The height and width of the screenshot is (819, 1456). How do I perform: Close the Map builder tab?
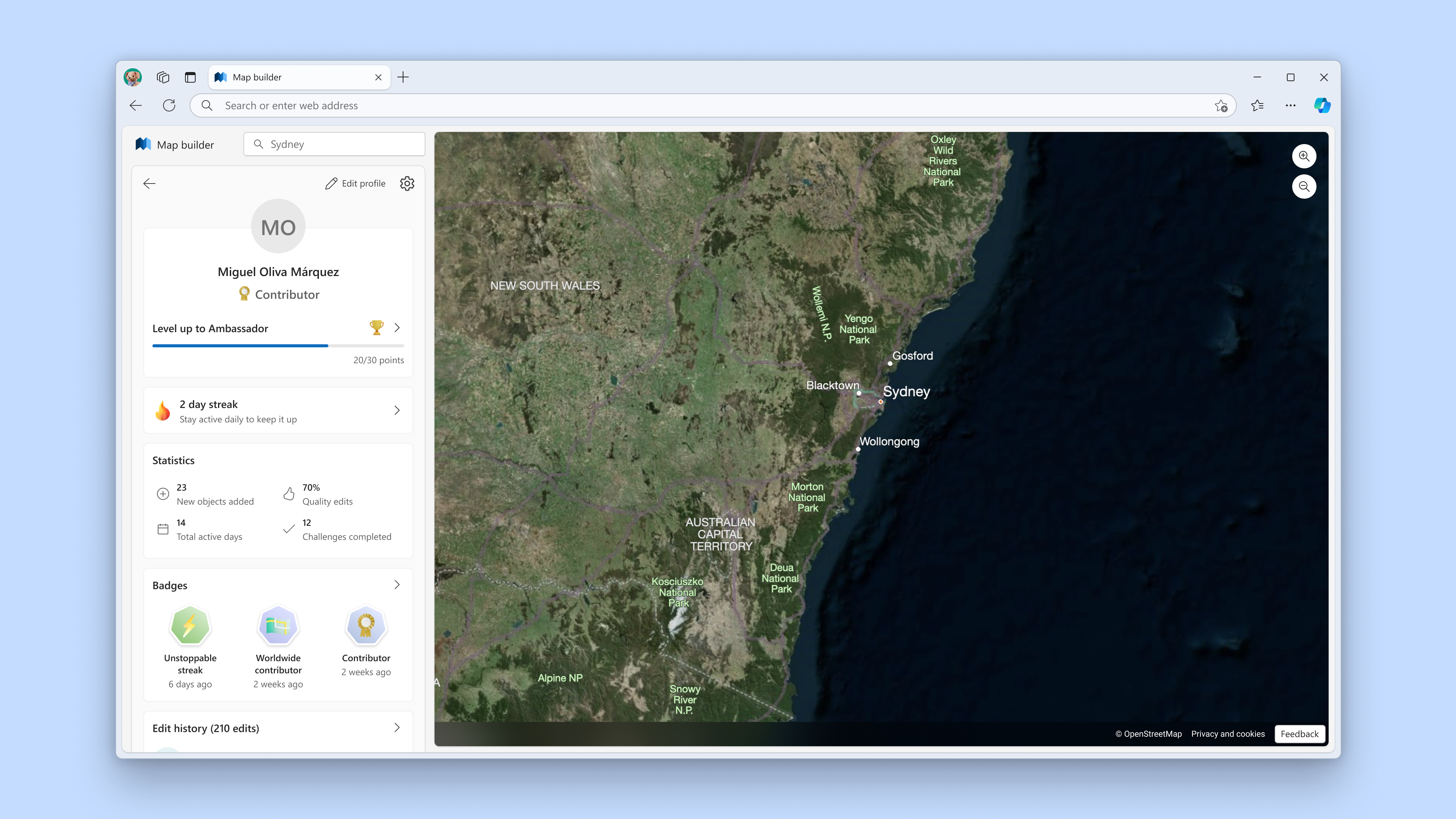click(x=378, y=77)
